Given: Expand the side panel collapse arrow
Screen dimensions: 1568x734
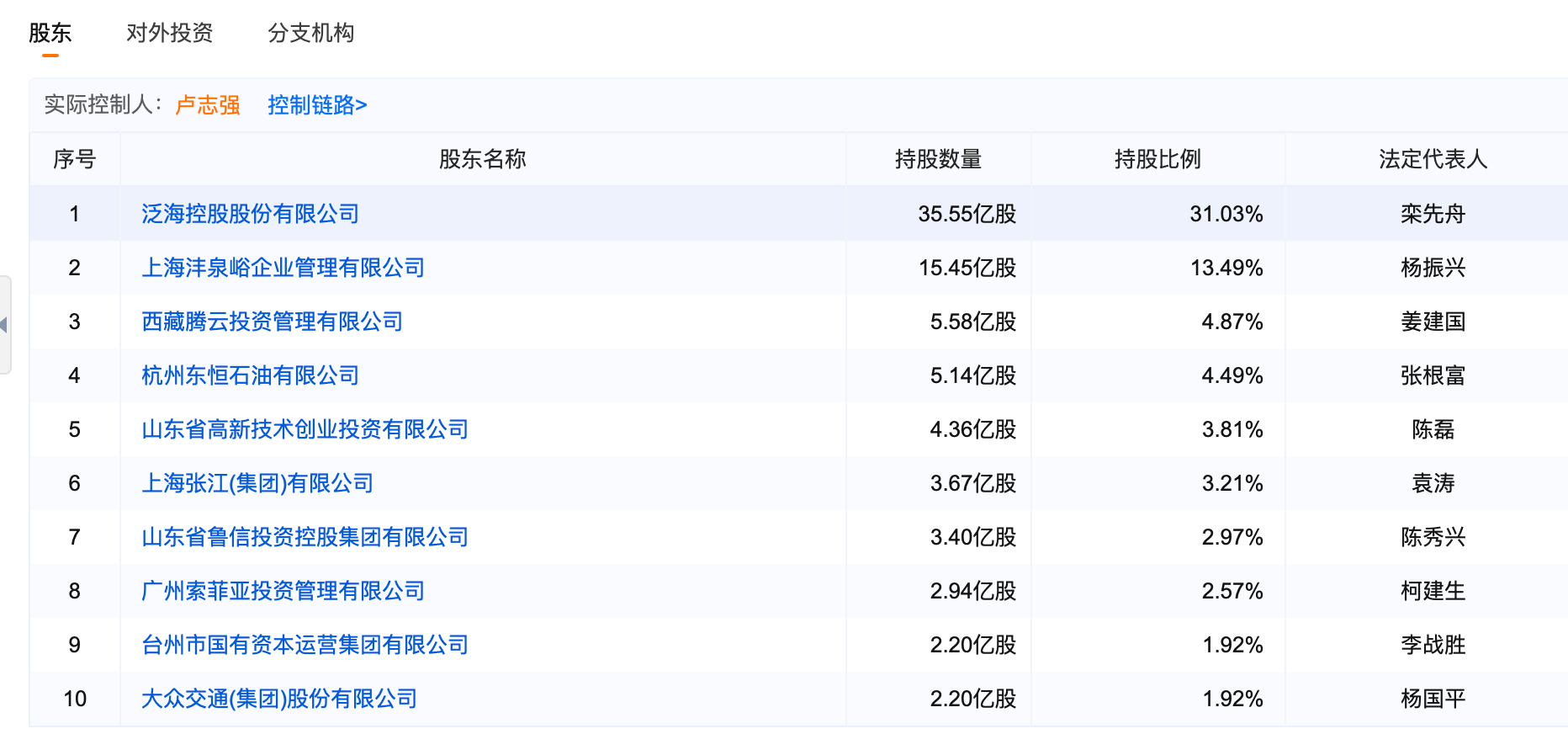Looking at the screenshot, I should 4,325.
